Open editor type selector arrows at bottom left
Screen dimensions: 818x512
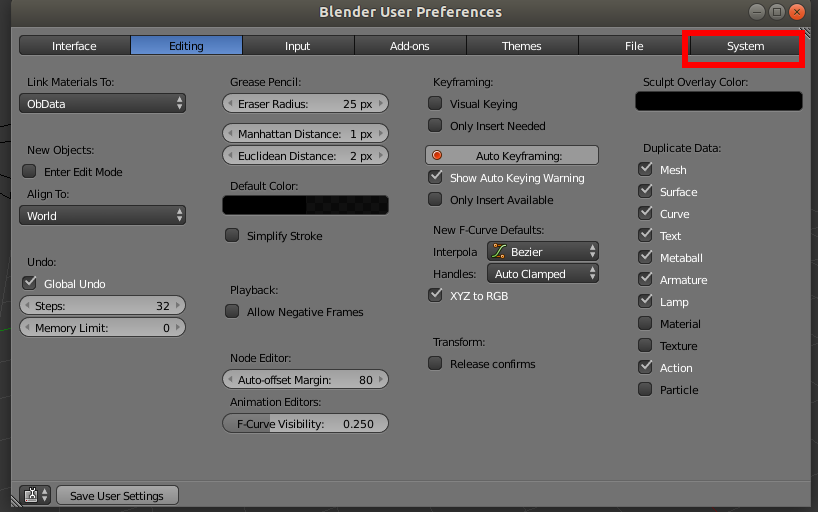point(44,494)
